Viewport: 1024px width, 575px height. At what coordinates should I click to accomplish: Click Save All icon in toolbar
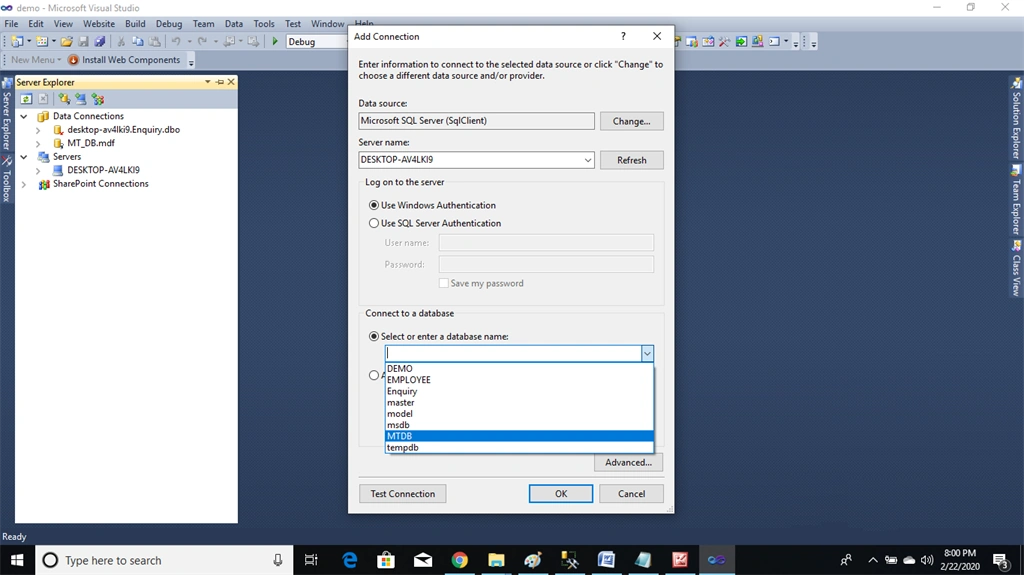100,41
